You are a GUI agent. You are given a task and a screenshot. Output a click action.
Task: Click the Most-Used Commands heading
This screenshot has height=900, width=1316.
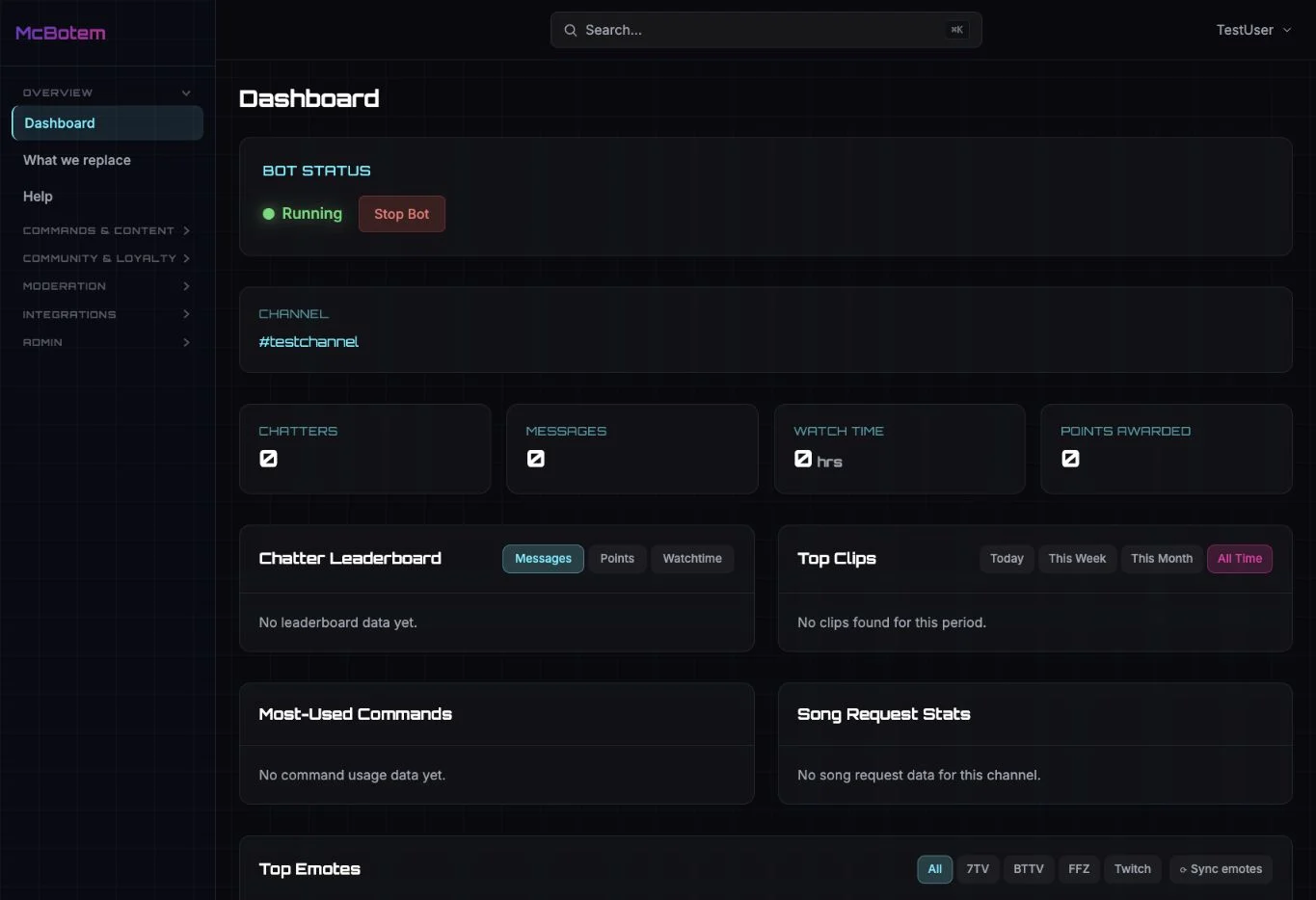point(355,714)
